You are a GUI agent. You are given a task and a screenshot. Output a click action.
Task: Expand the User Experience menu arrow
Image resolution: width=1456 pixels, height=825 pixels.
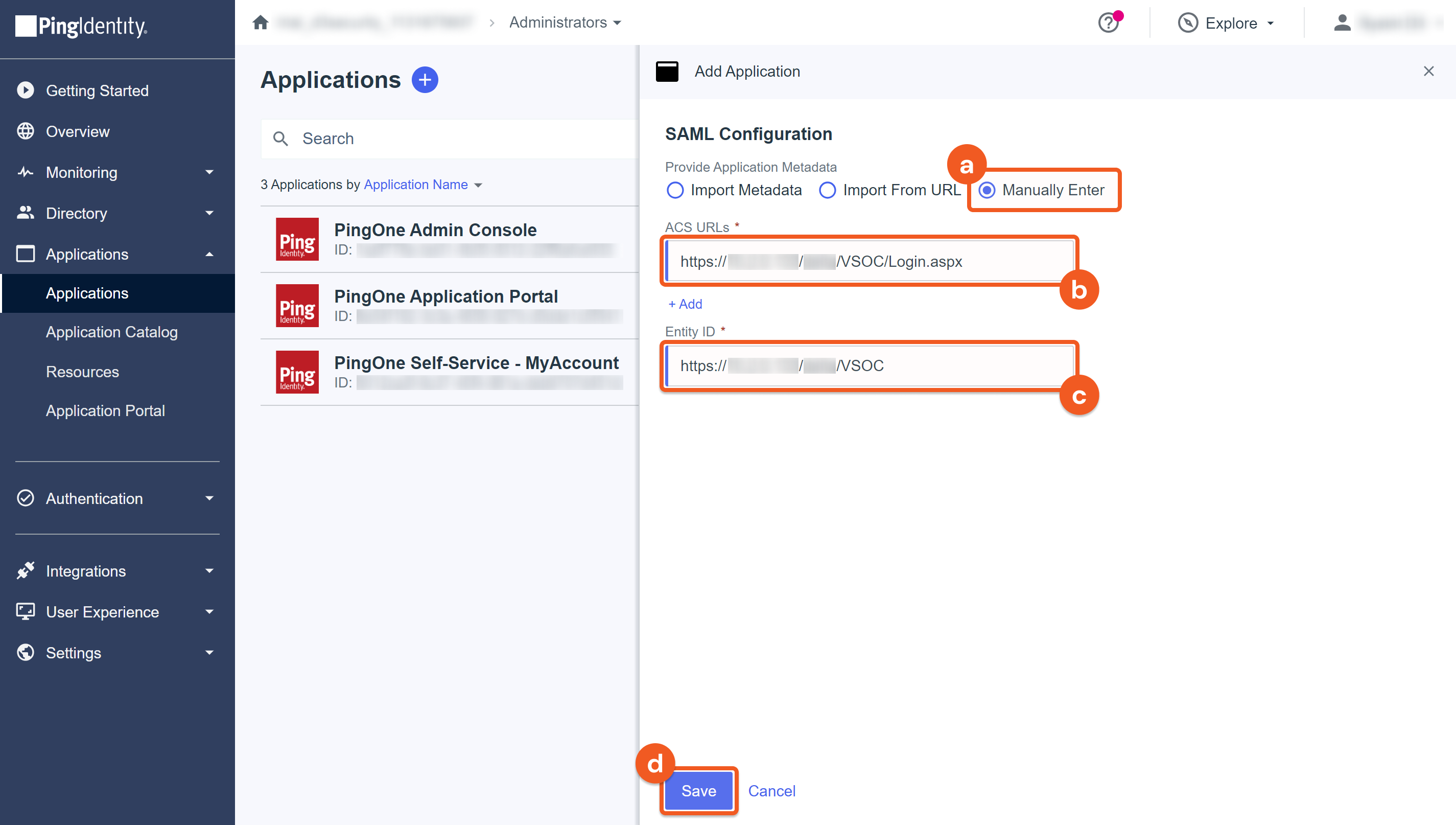click(x=209, y=611)
